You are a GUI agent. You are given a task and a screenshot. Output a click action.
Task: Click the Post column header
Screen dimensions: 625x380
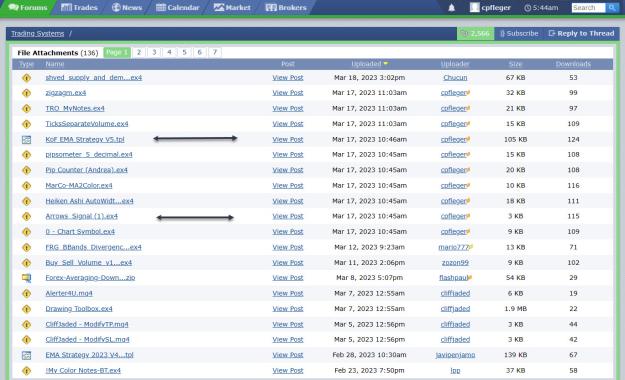[x=288, y=64]
